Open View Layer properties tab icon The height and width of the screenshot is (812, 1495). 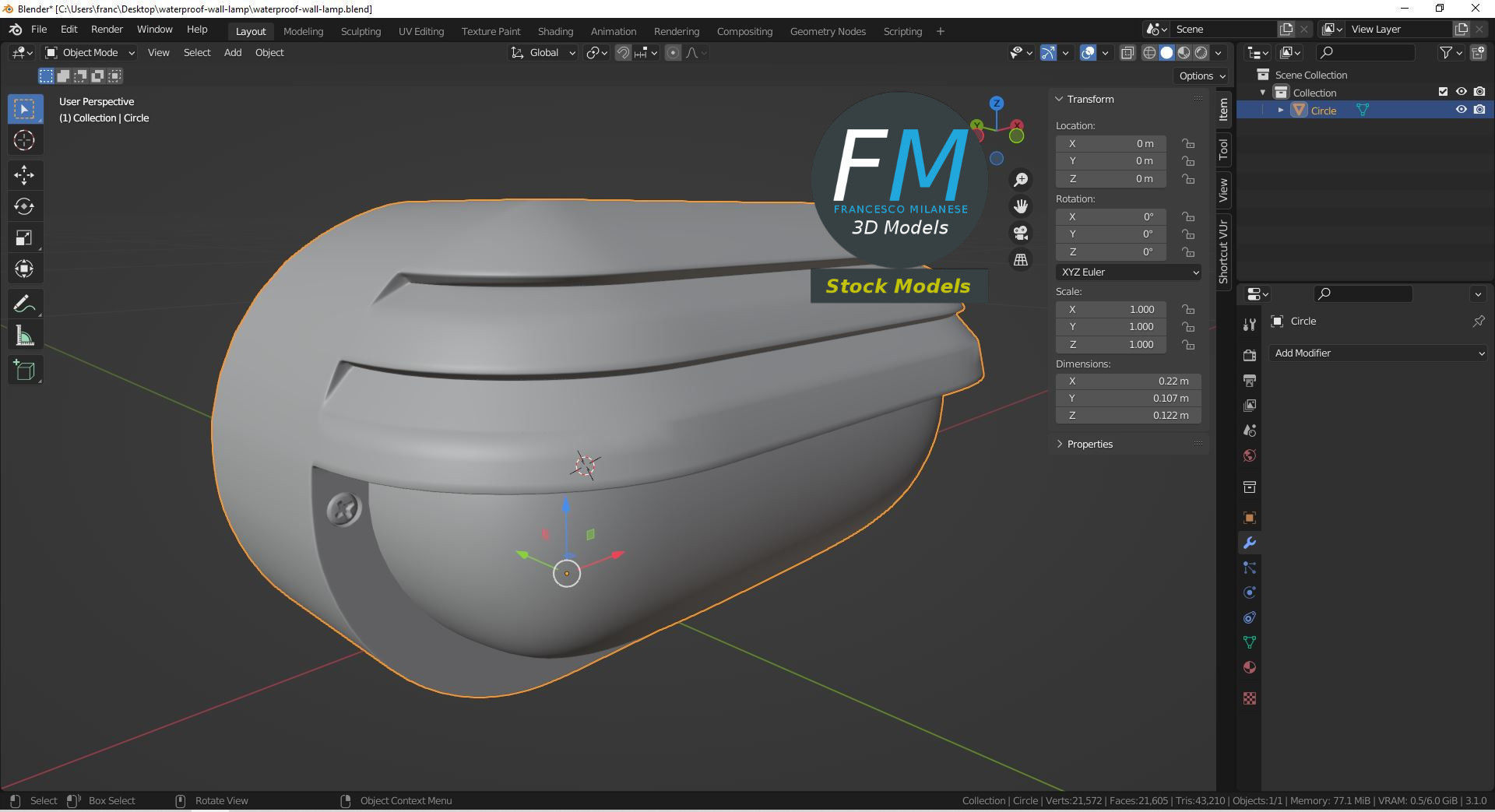click(1250, 406)
